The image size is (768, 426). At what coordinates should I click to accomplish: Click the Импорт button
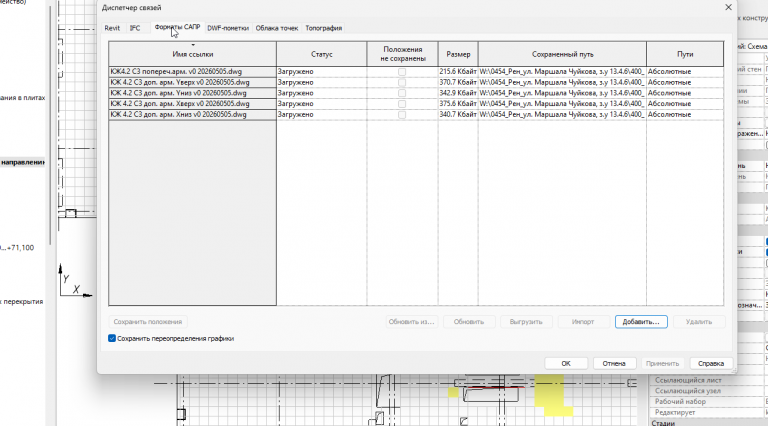(583, 322)
